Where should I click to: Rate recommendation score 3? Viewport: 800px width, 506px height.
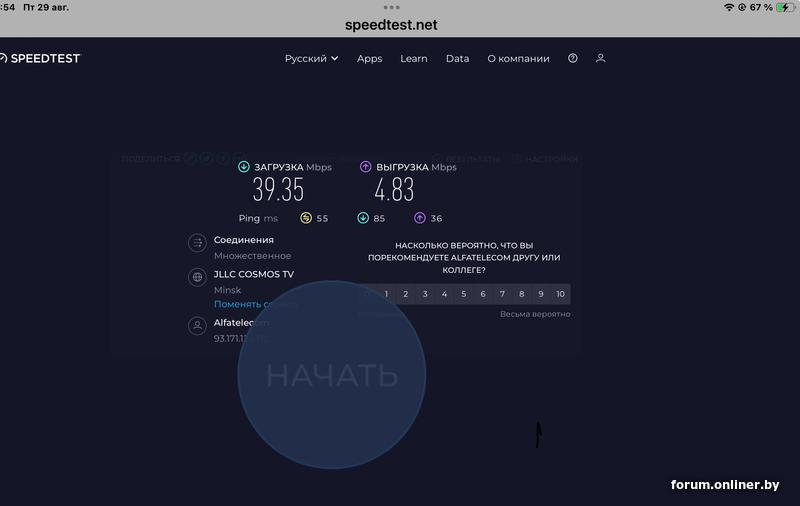[x=425, y=294]
